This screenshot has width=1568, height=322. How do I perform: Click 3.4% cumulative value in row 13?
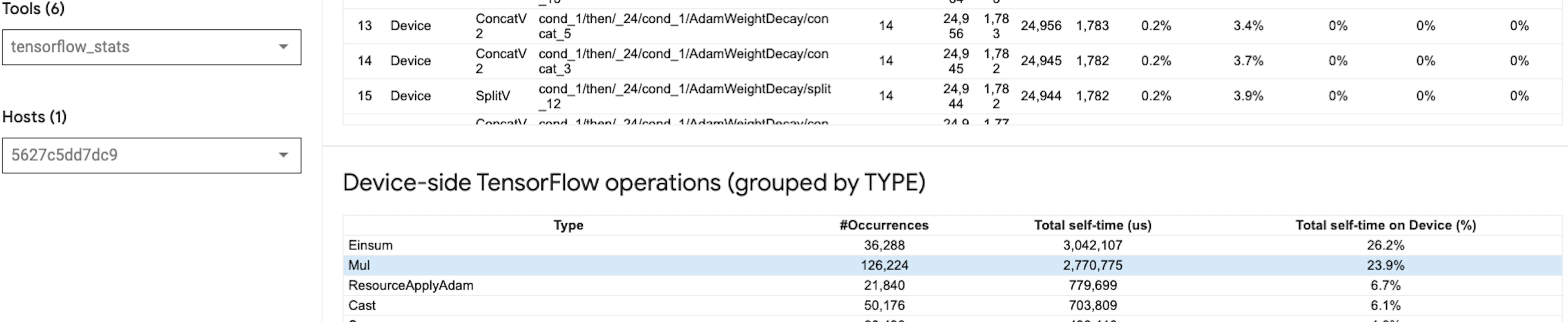click(x=1248, y=26)
